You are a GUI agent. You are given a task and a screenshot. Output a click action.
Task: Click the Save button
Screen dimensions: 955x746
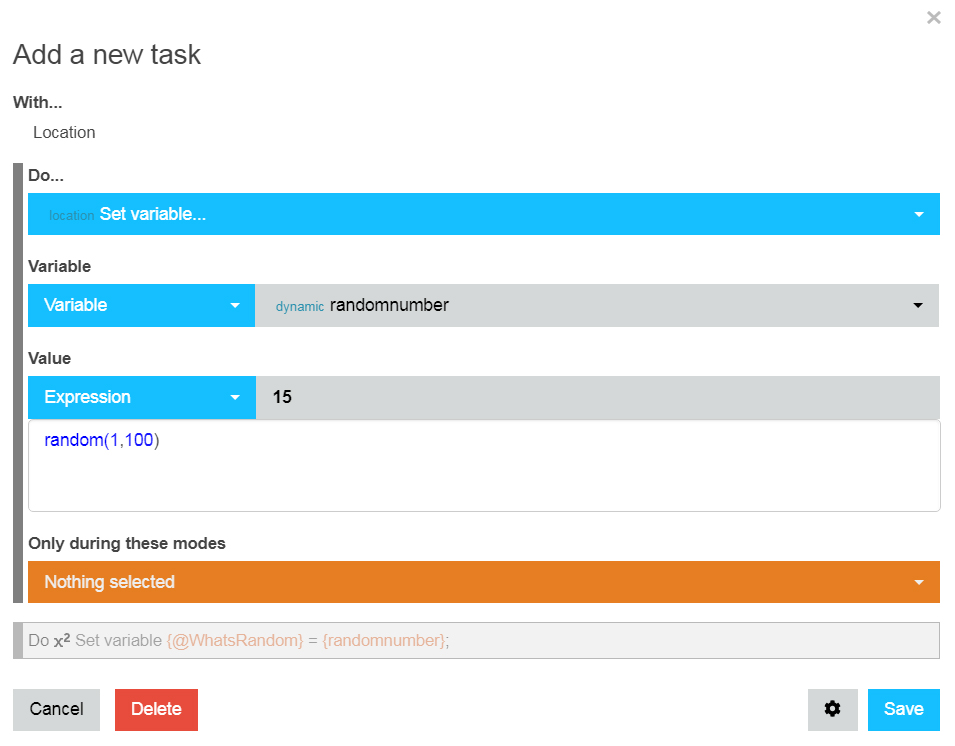[903, 709]
